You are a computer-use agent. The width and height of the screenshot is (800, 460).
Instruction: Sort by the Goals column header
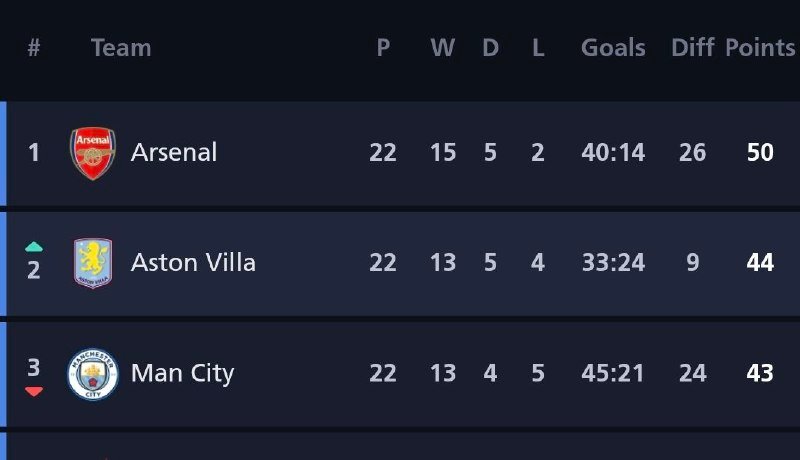(x=613, y=48)
